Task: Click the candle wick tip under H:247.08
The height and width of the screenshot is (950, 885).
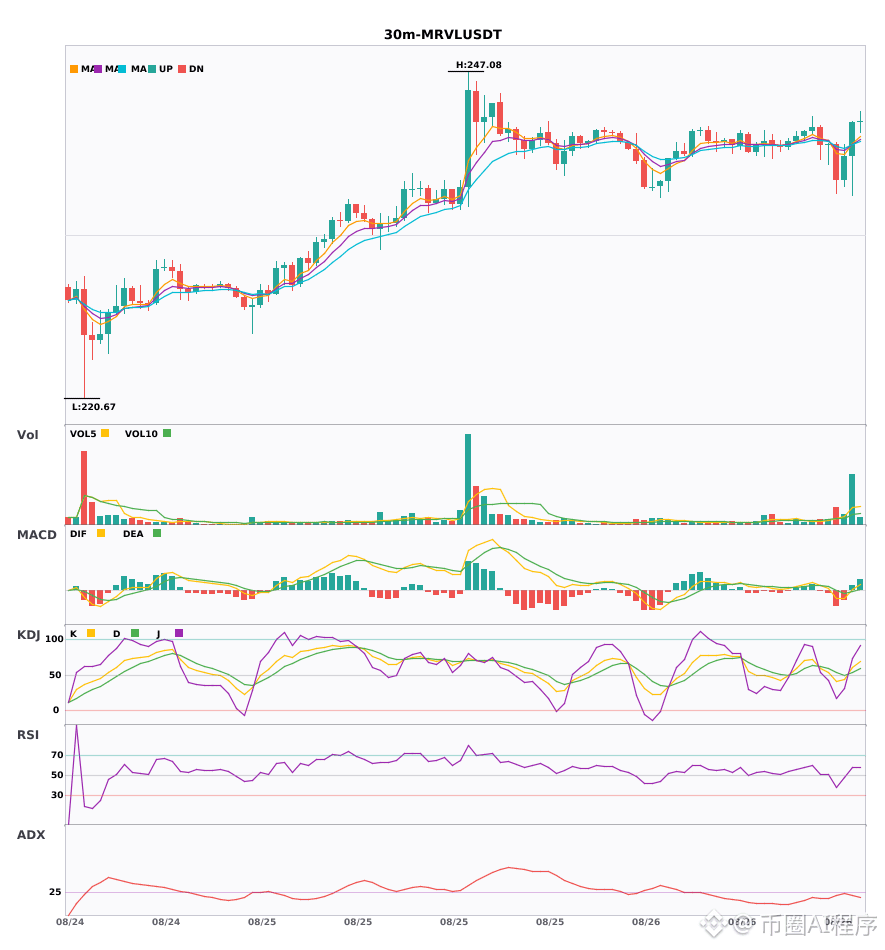Action: pyautogui.click(x=468, y=73)
